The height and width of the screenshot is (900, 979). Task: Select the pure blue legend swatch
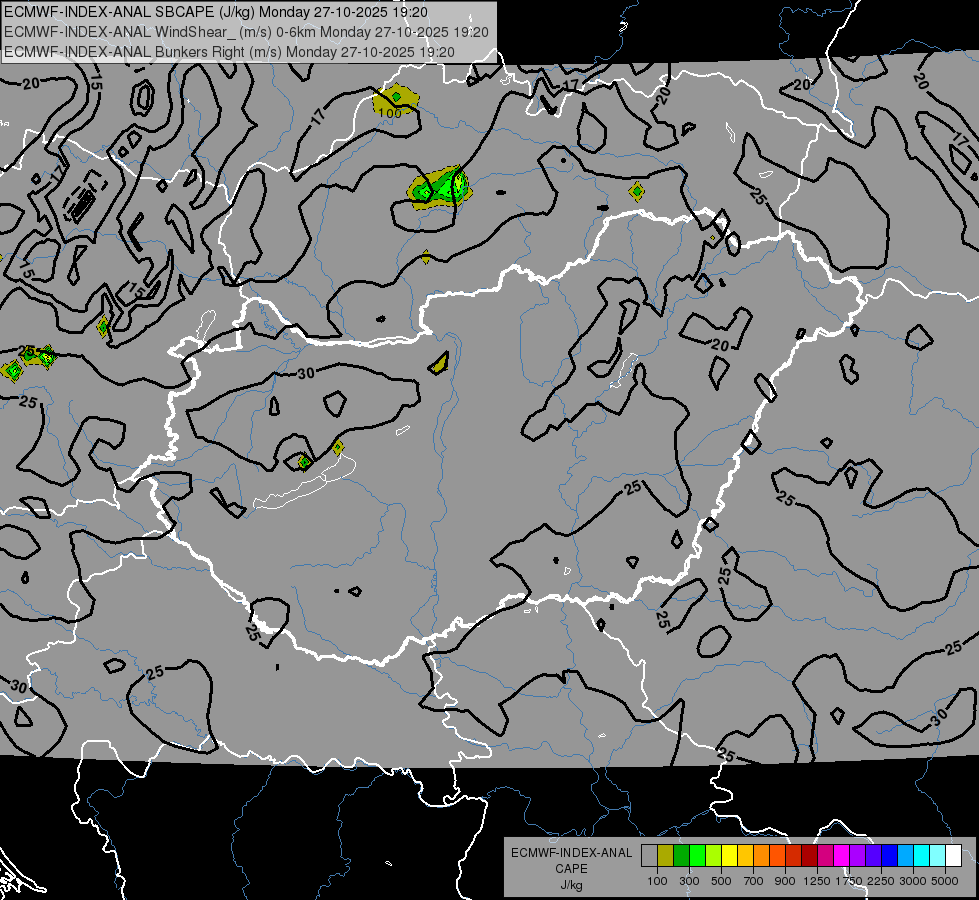890,856
